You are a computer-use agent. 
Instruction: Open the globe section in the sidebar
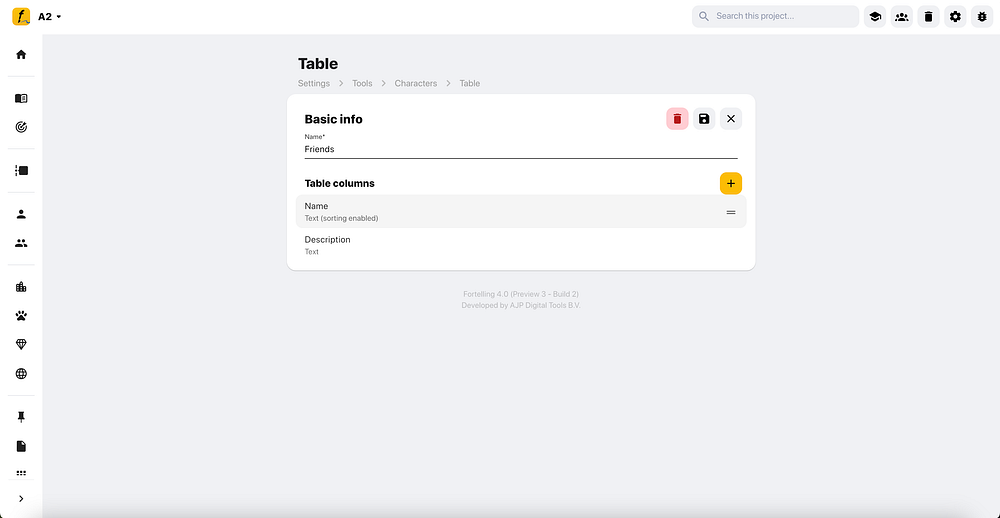tap(21, 374)
